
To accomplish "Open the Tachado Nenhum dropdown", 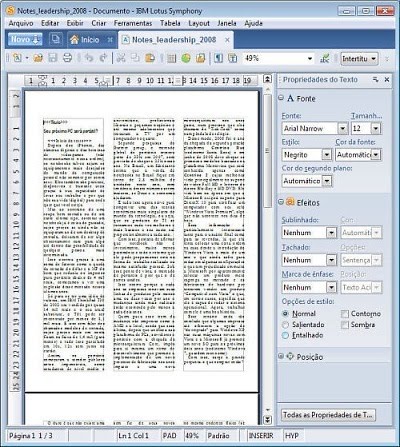I will click(x=331, y=260).
